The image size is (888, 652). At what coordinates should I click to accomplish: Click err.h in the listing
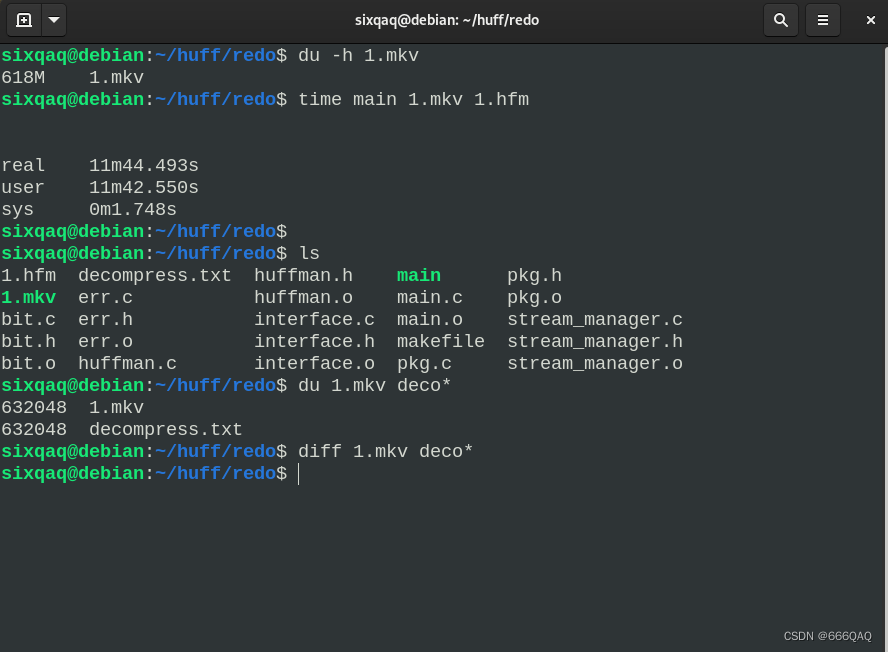[105, 319]
